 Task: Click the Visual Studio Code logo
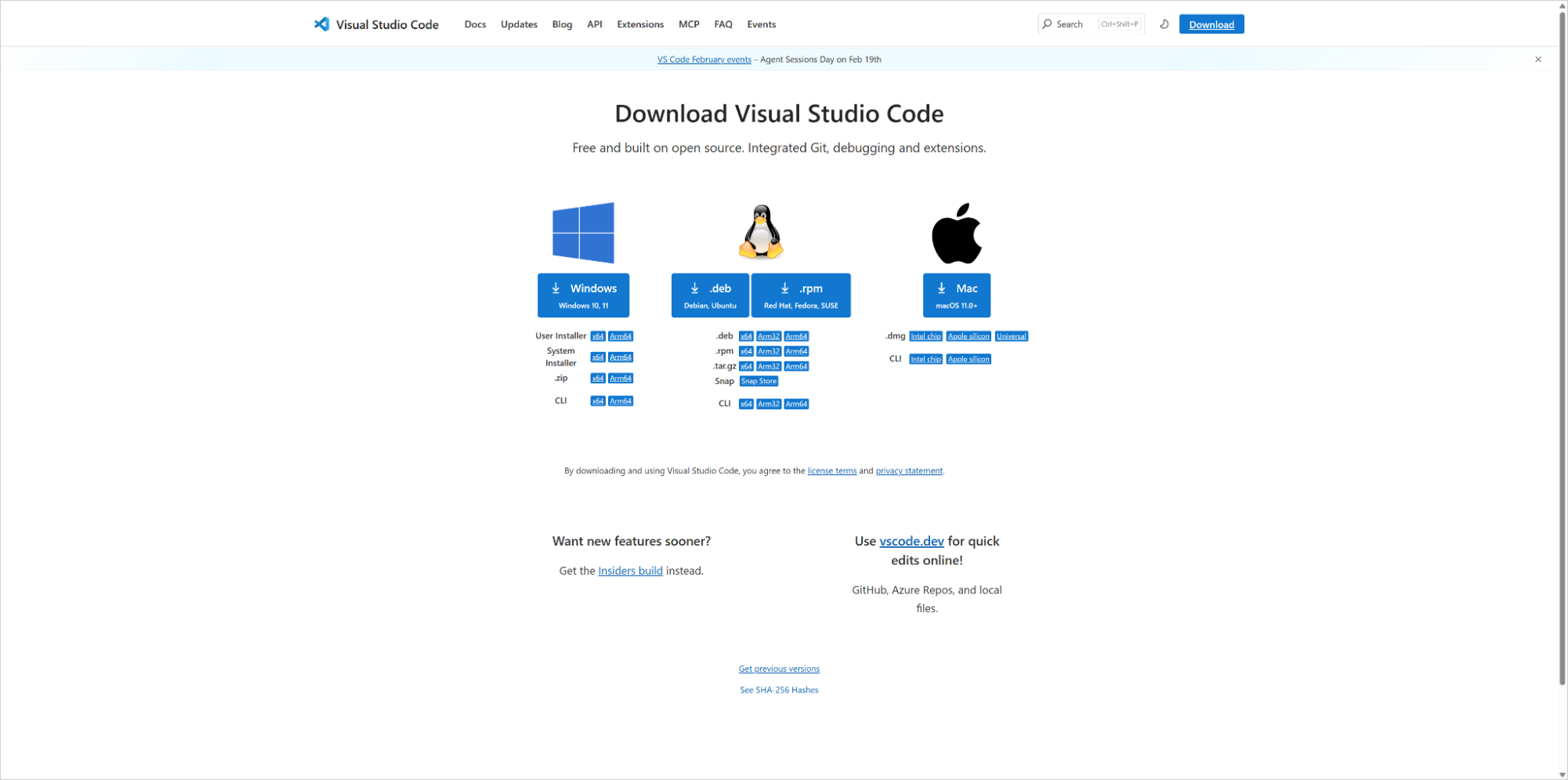click(321, 24)
